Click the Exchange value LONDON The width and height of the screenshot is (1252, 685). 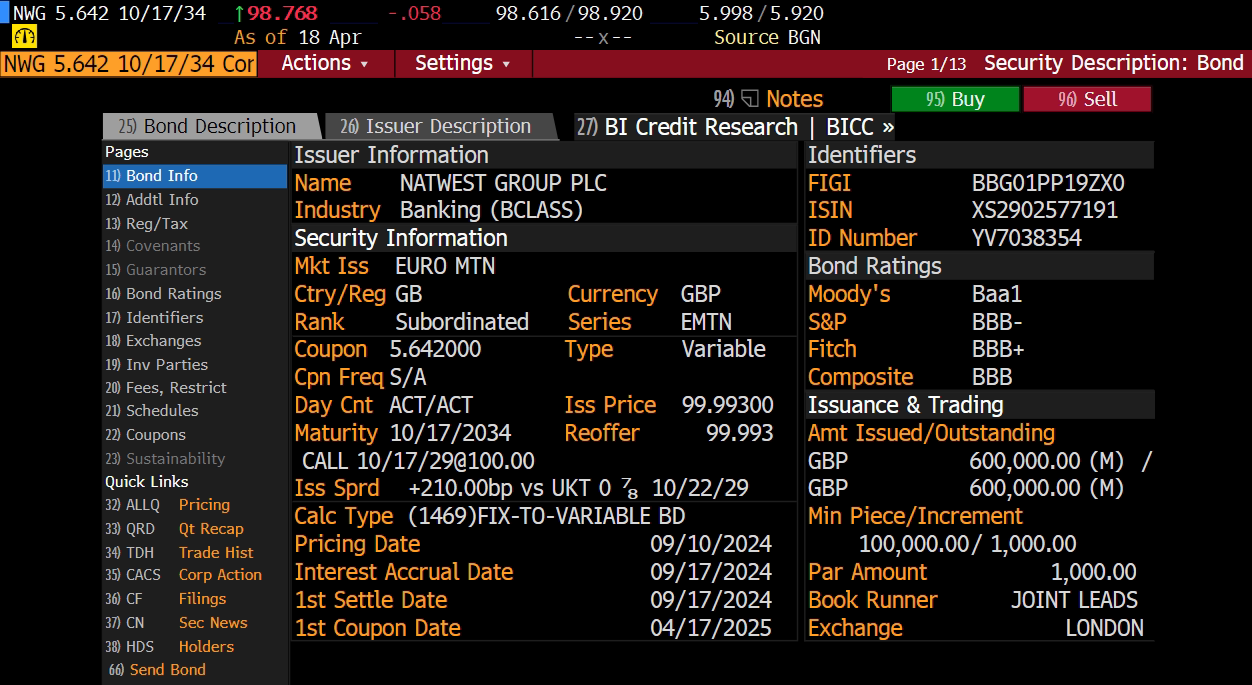tap(1104, 628)
